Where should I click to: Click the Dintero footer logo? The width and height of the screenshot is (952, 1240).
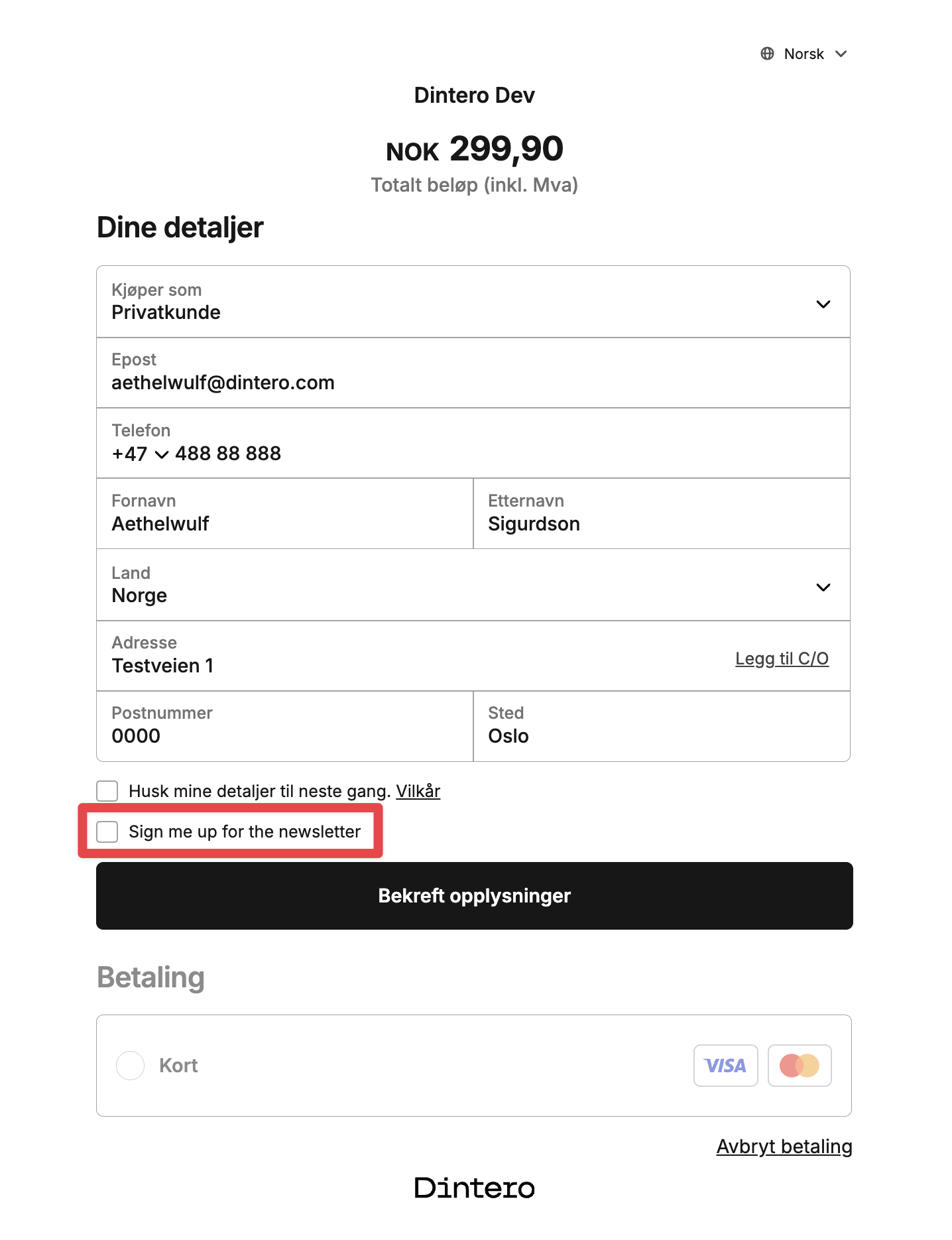point(475,1188)
